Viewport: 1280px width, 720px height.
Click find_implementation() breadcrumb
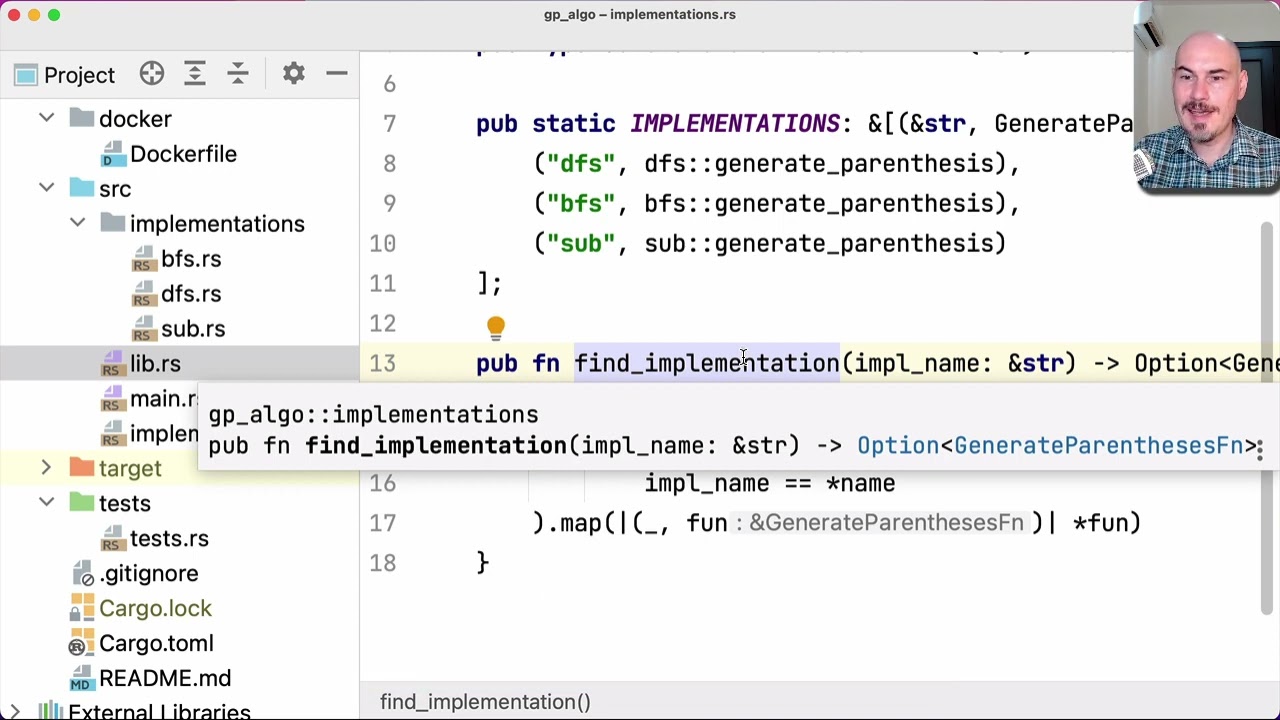coord(485,702)
